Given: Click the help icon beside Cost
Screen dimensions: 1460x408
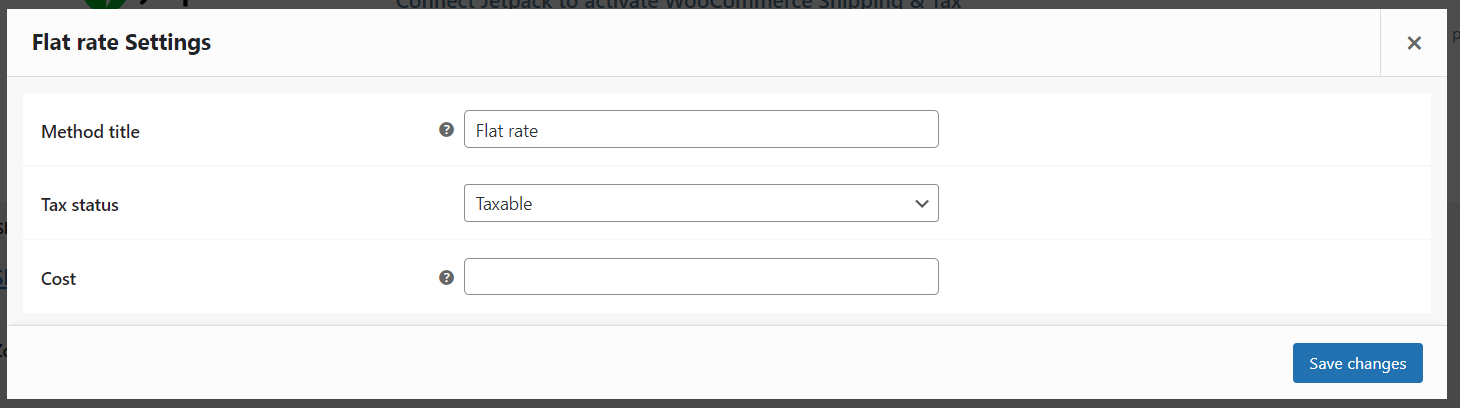Looking at the screenshot, I should (x=447, y=277).
